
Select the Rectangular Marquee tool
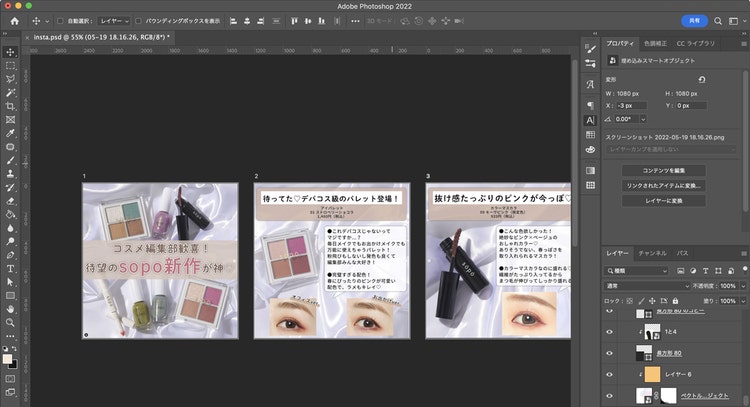[x=10, y=66]
